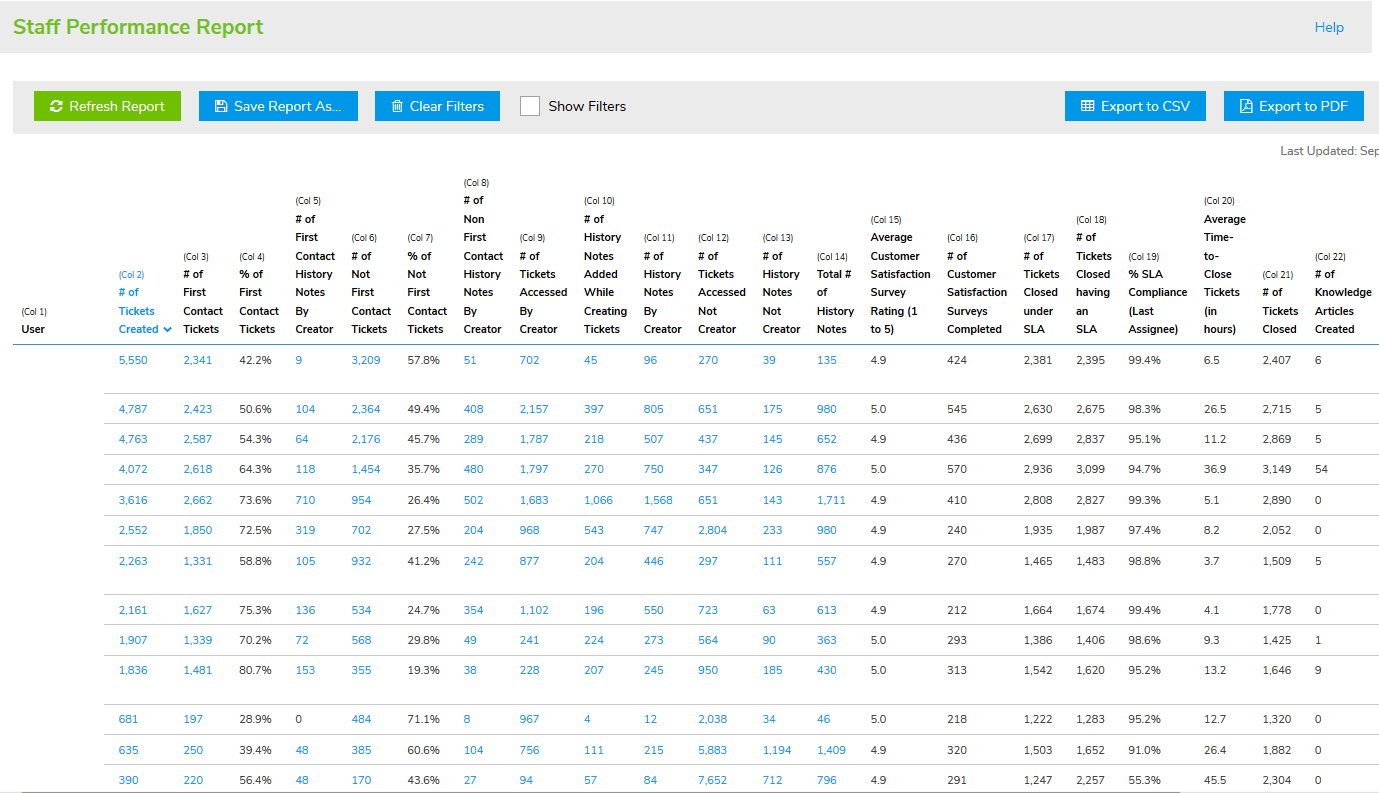1379x793 pixels.
Task: Click the Staff Performance Report title
Action: (138, 27)
